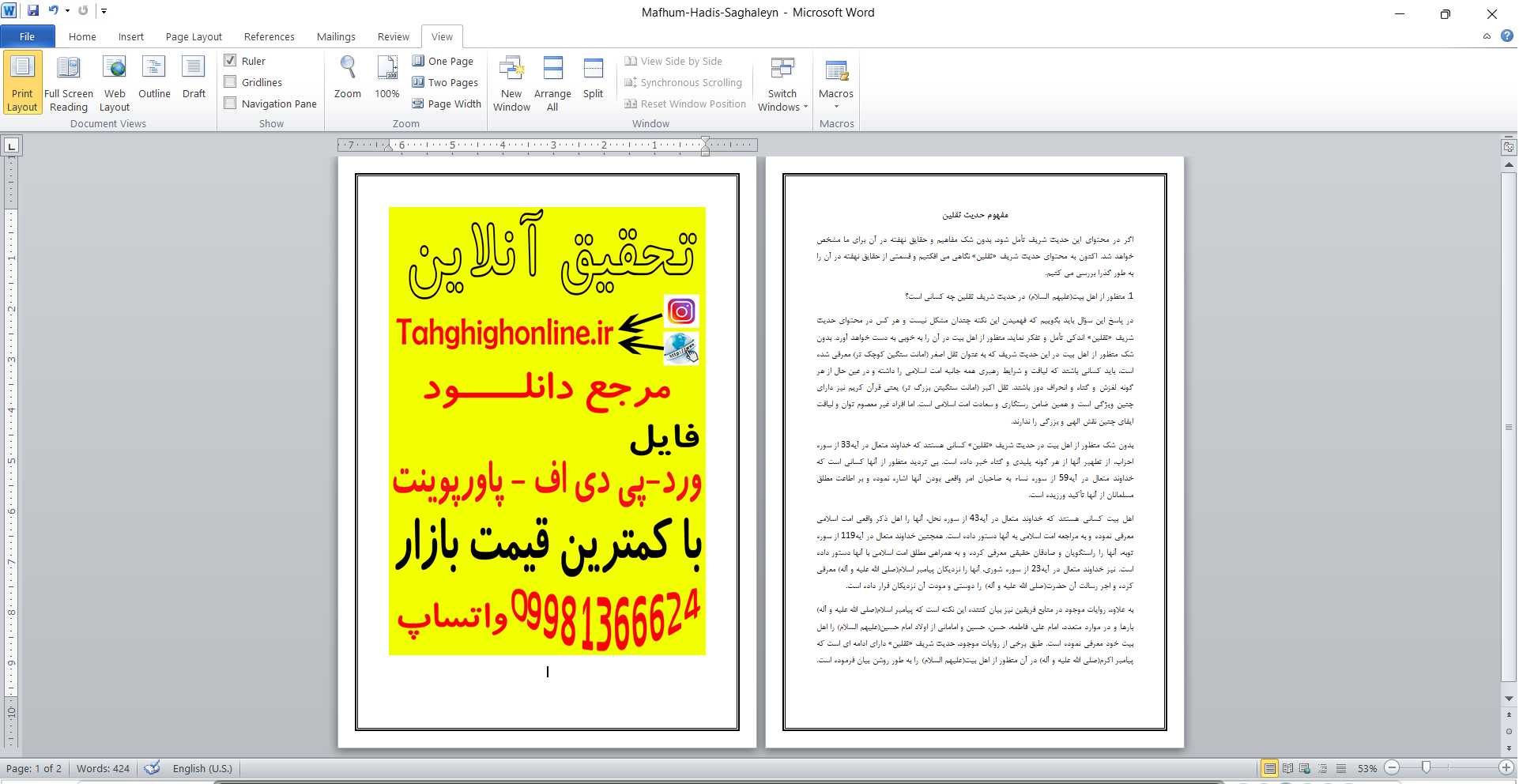Zoom out with the minus button
The image size is (1519, 784).
point(1393,767)
